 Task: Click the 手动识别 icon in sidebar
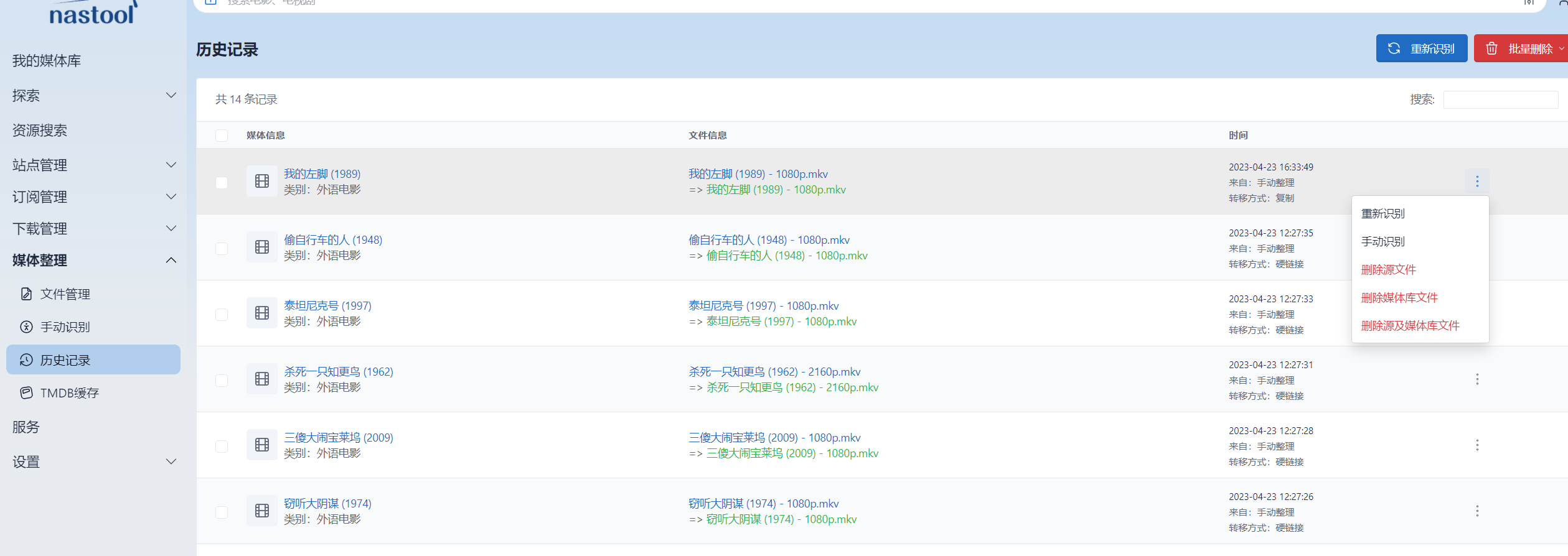point(26,327)
